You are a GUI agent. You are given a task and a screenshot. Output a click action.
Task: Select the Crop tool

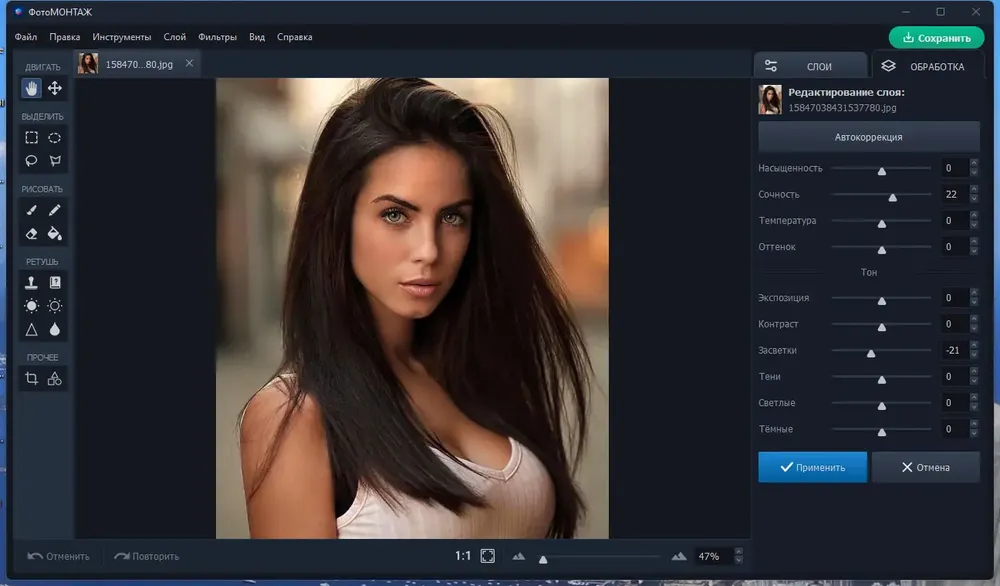31,379
